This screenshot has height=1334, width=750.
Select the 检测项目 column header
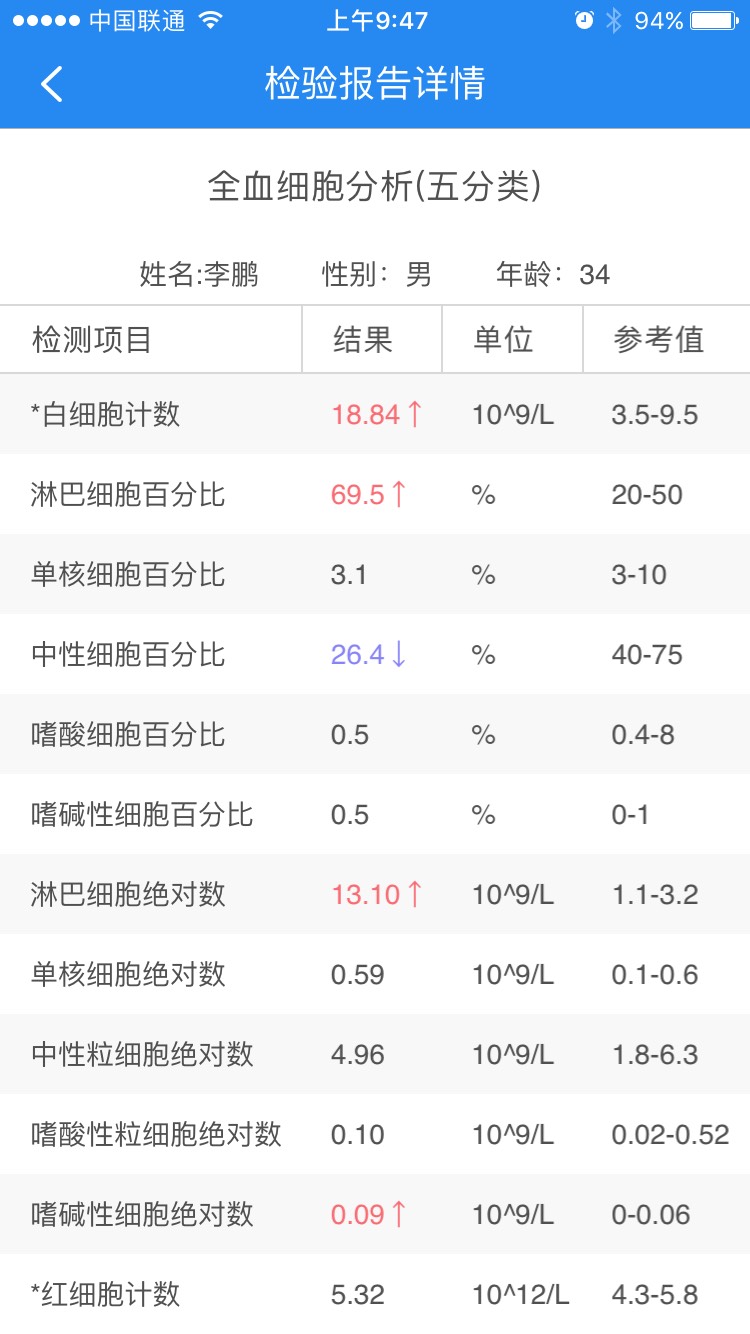coord(92,339)
